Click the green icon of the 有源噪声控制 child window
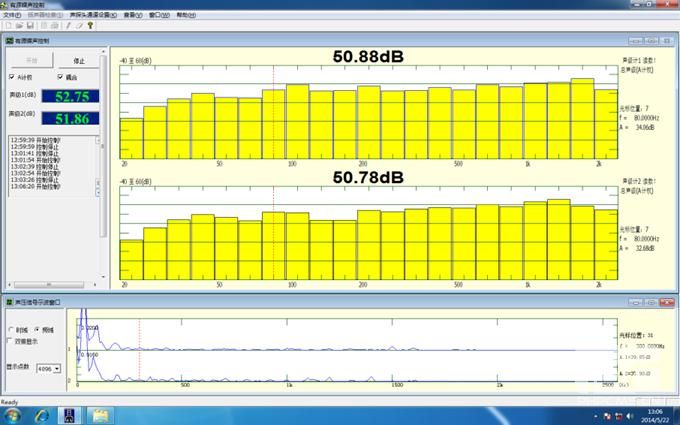The image size is (680, 425). pyautogui.click(x=10, y=41)
